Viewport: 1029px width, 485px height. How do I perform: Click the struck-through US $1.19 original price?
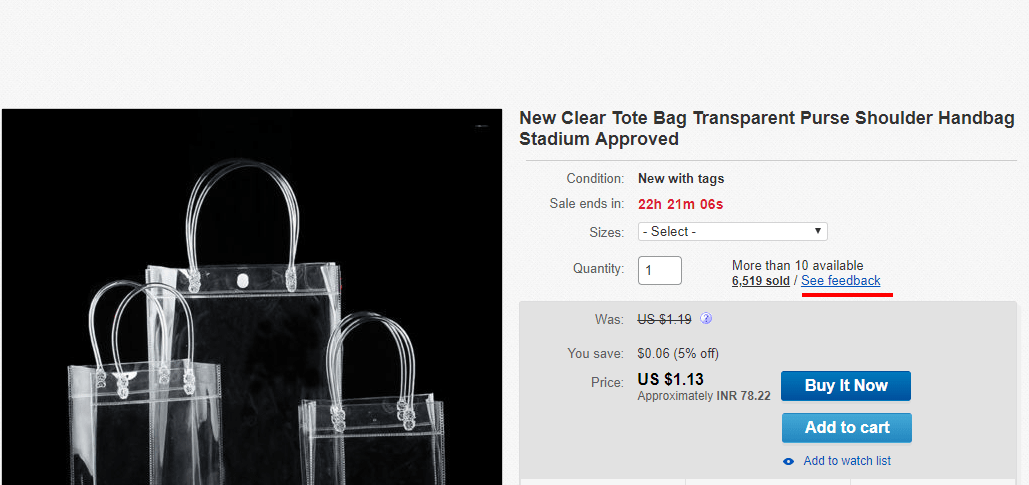664,320
